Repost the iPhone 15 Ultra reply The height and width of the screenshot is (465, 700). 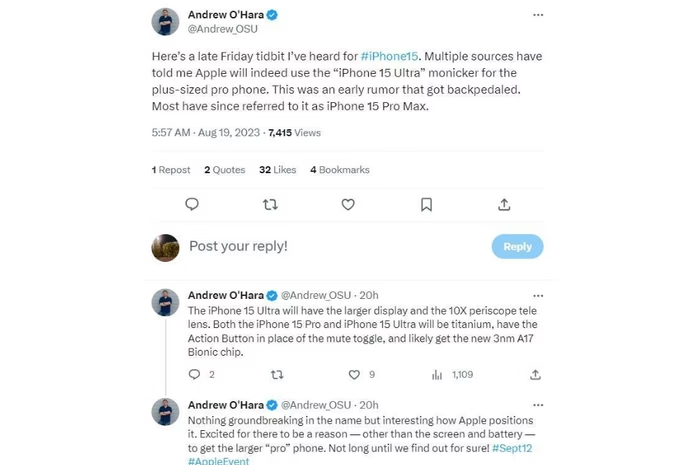[276, 375]
